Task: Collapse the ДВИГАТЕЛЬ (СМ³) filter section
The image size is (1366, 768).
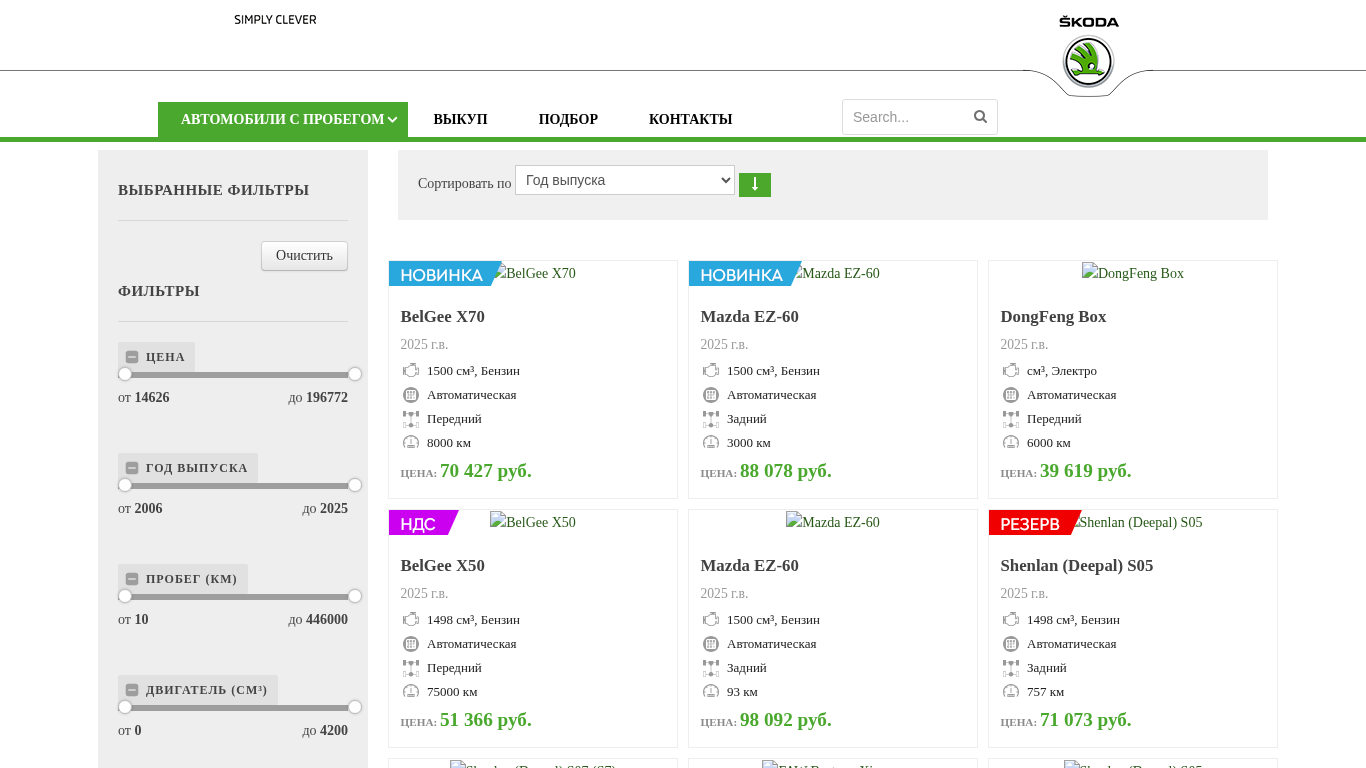Action: 132,690
